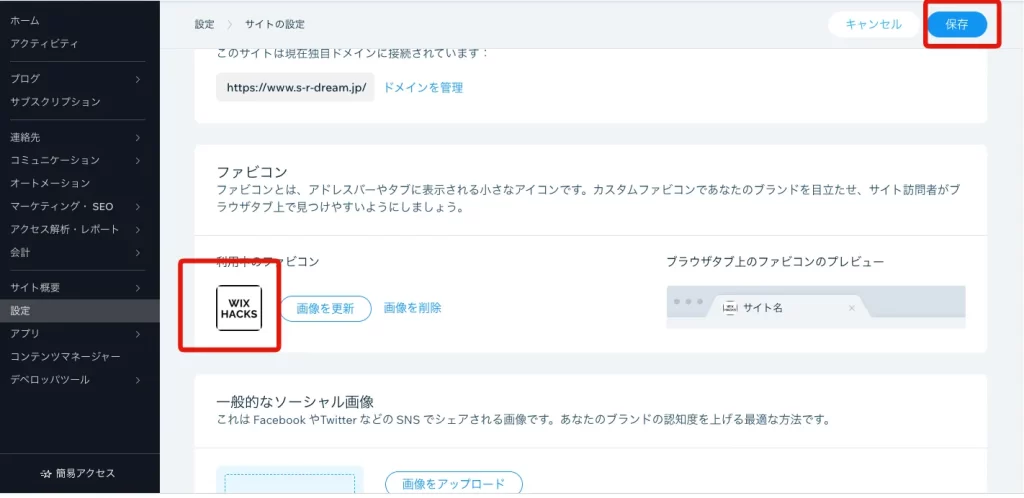The image size is (1024, 498).
Task: Click the social image upload placeholder
Action: pyautogui.click(x=290, y=482)
